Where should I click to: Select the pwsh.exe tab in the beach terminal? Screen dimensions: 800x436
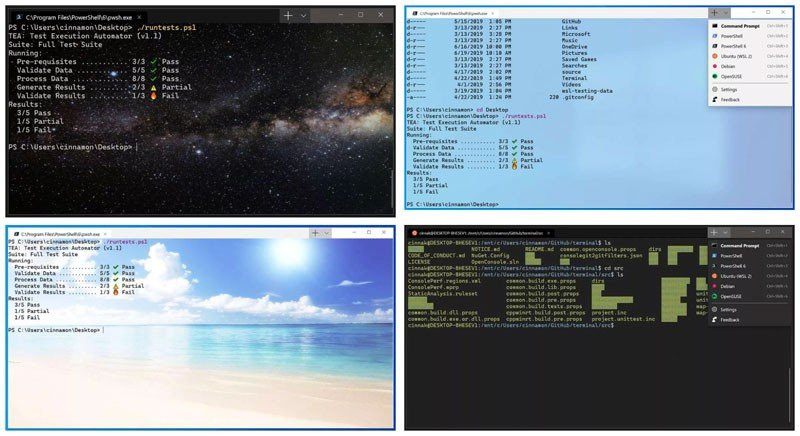click(x=60, y=232)
